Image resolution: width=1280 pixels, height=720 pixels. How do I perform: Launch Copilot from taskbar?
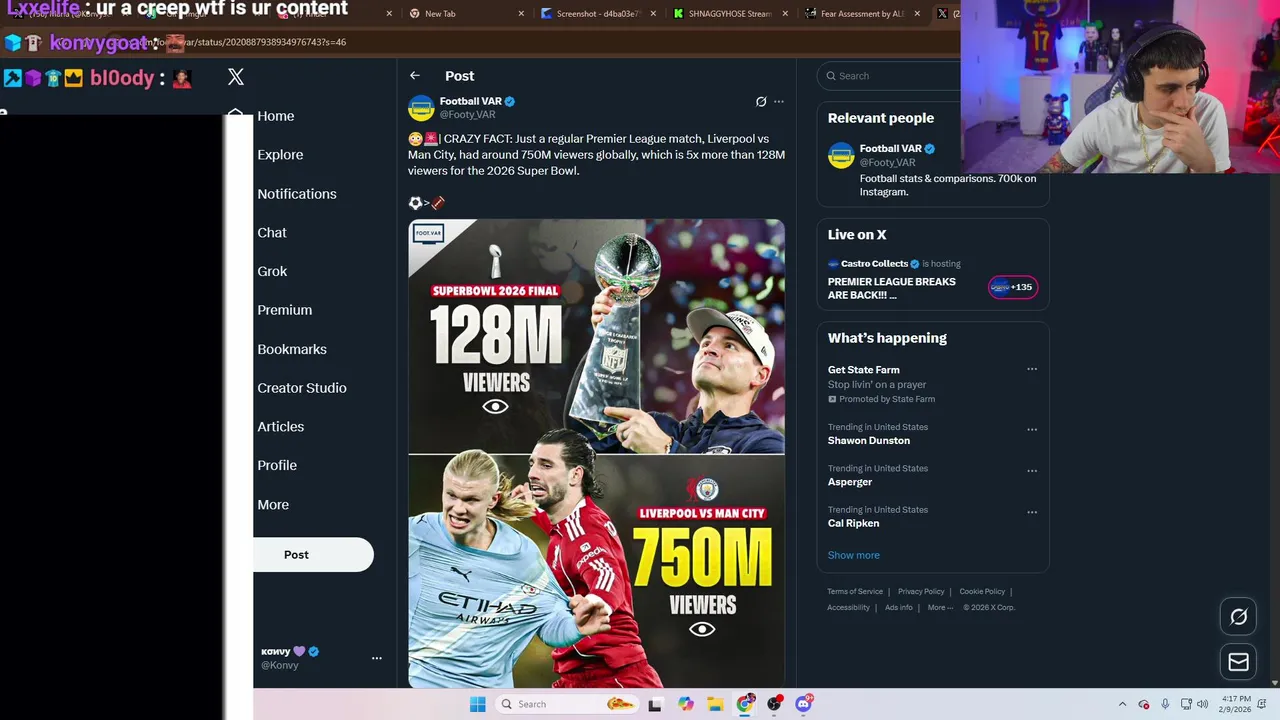[685, 704]
